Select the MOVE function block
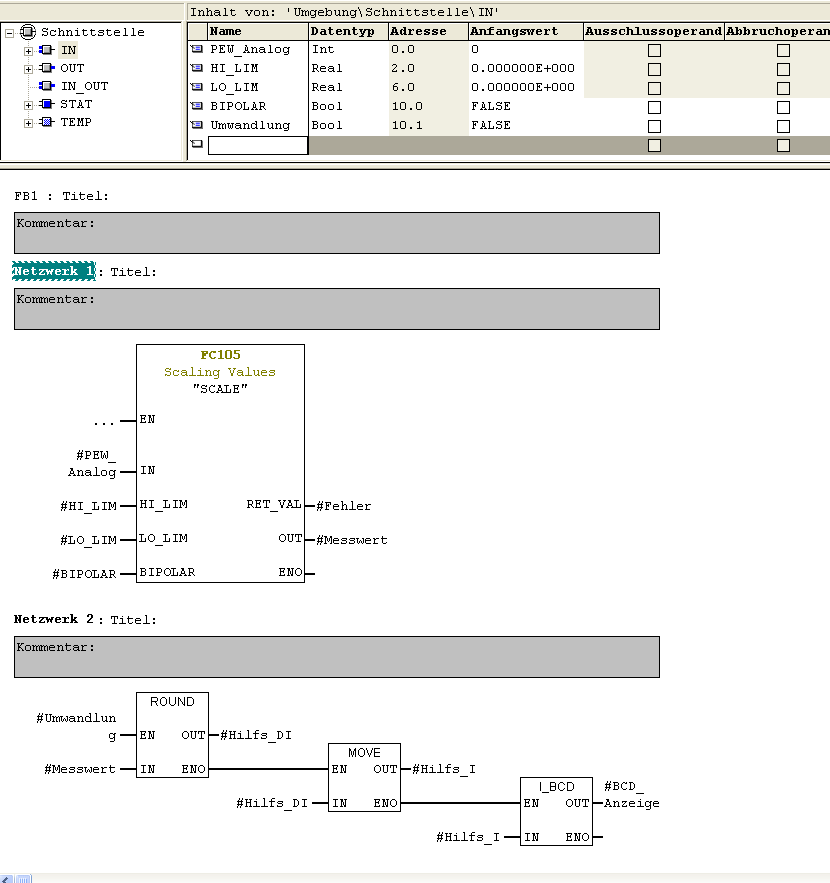Image resolution: width=830 pixels, height=883 pixels. [x=364, y=778]
